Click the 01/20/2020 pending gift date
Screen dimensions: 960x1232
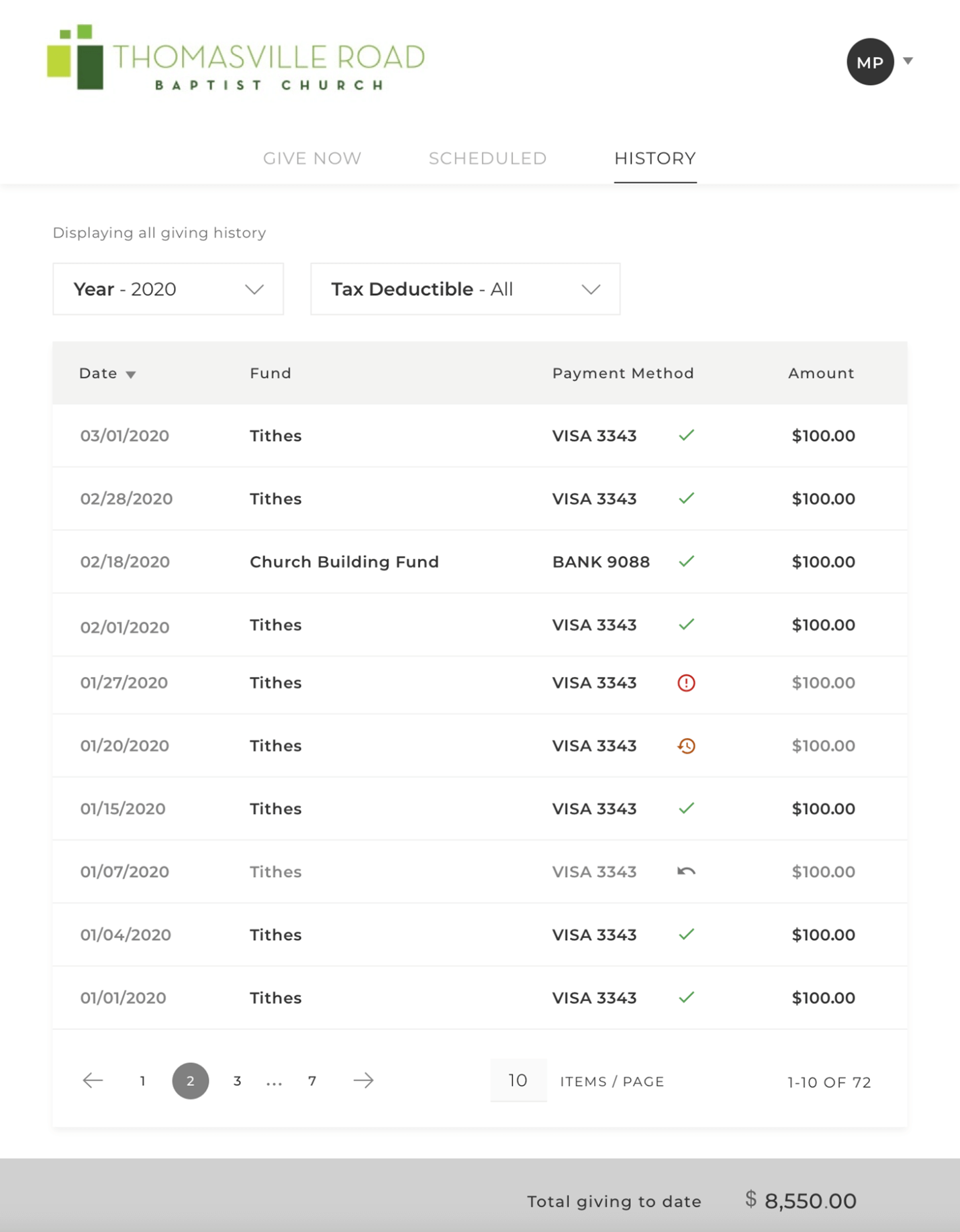coord(125,746)
